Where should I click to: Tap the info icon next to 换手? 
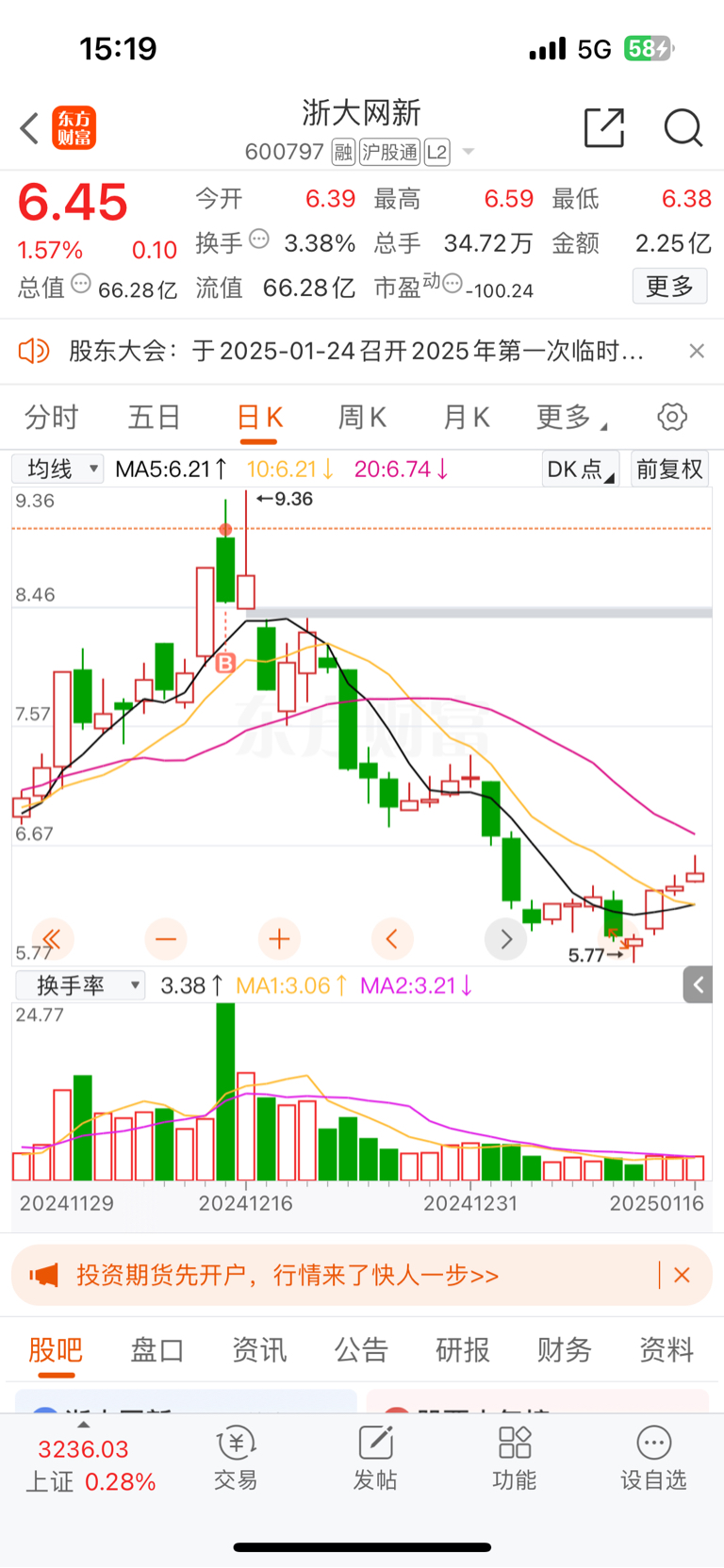[259, 239]
